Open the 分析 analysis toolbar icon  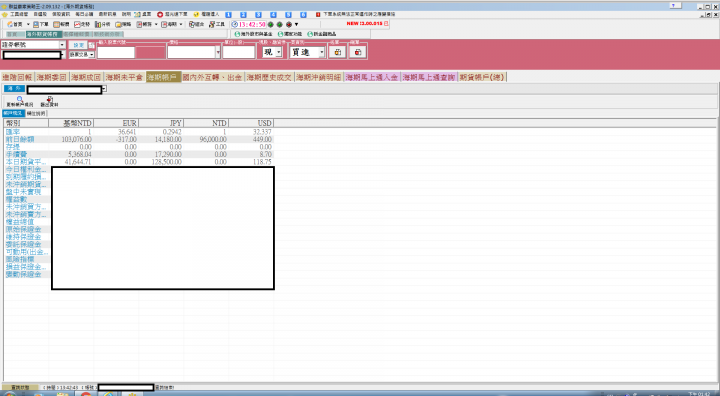(x=103, y=24)
